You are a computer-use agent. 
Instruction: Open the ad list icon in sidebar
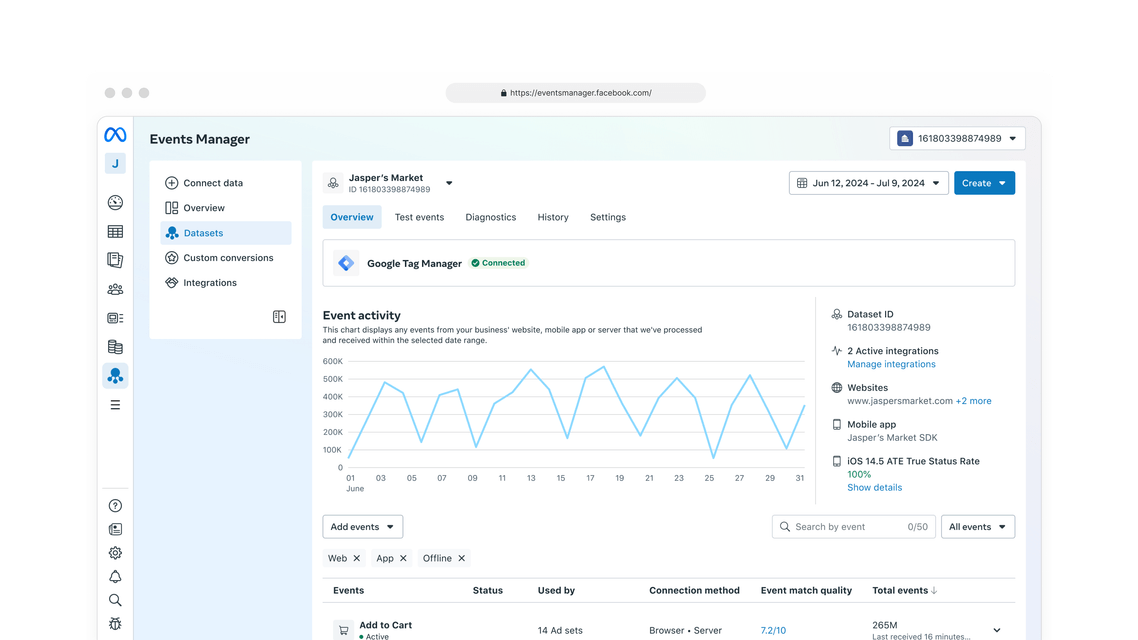click(x=115, y=318)
